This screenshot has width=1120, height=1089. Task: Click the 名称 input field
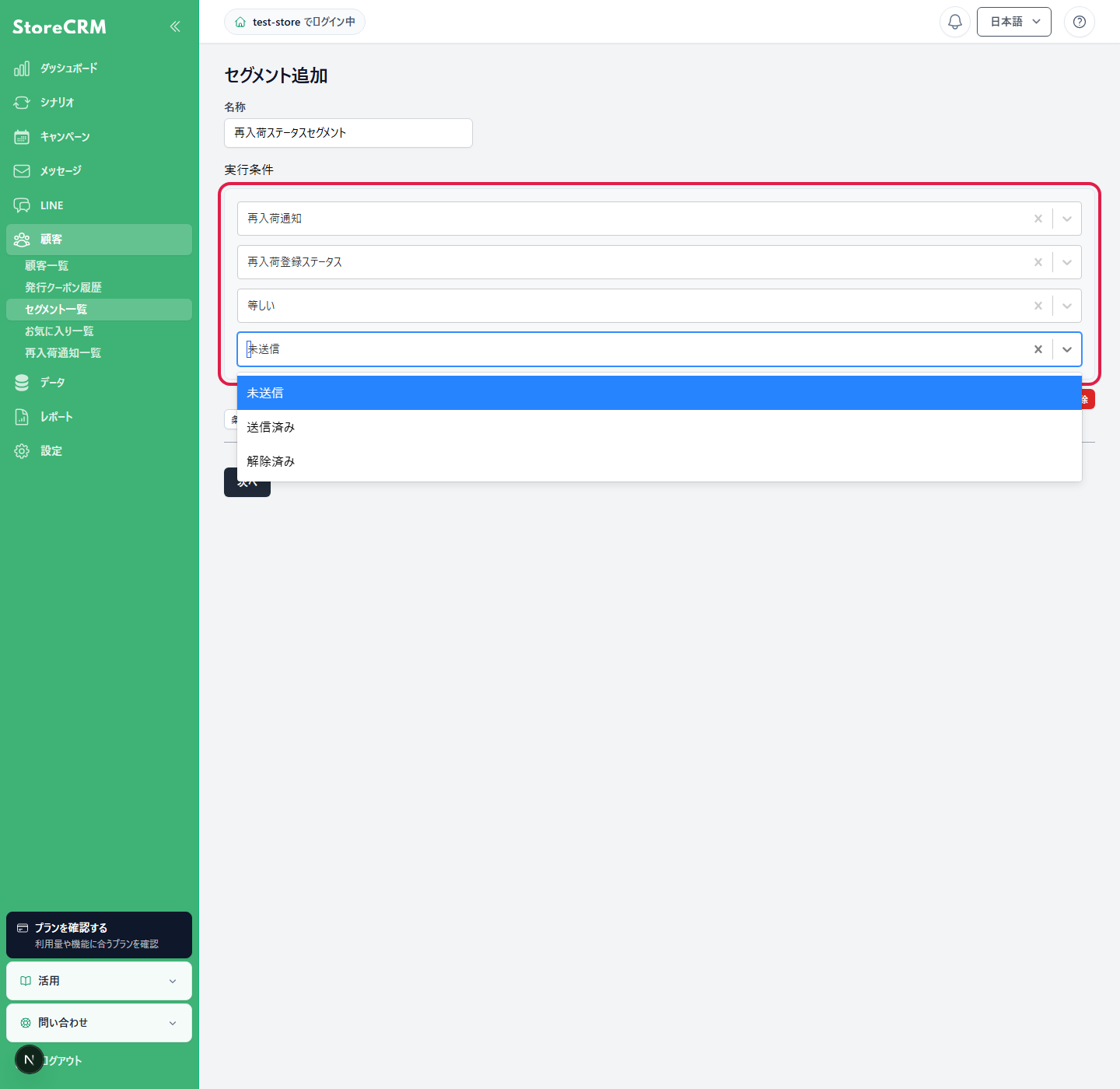[348, 133]
